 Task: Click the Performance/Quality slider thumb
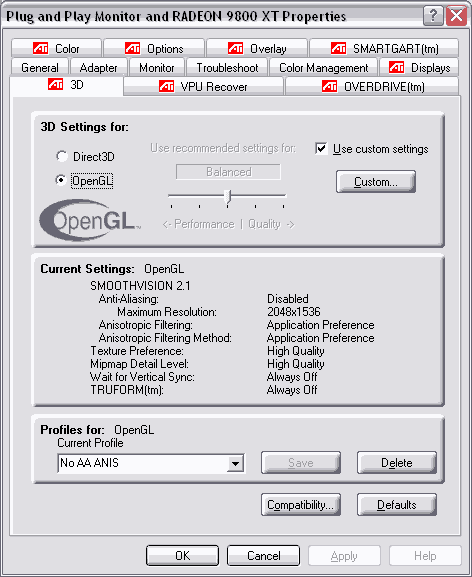[228, 197]
